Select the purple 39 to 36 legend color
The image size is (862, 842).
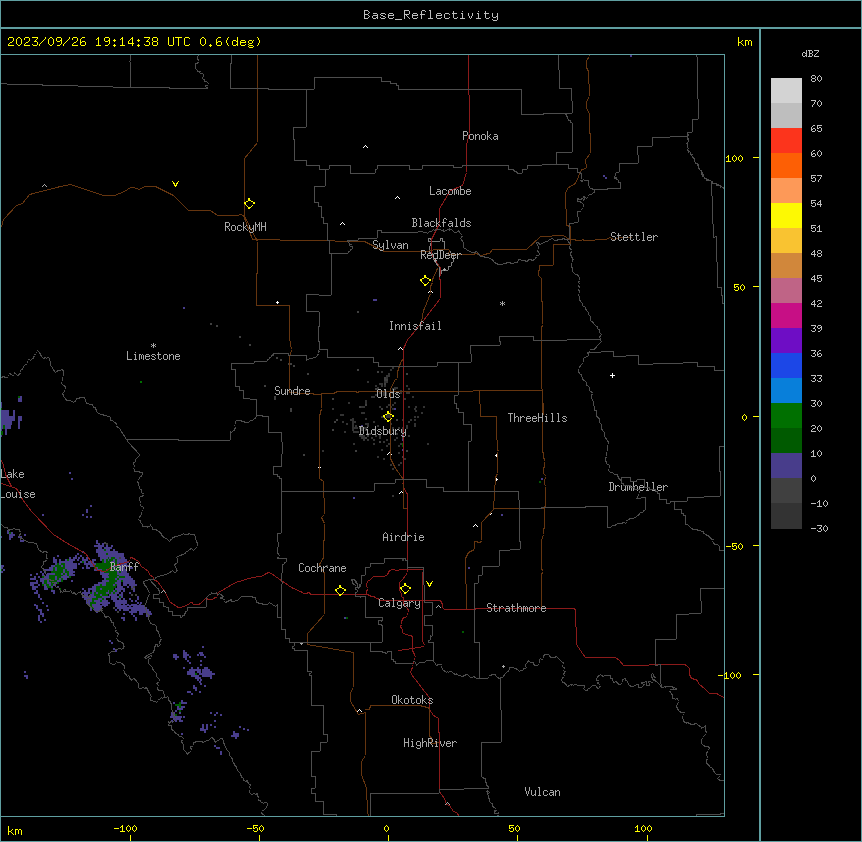pyautogui.click(x=786, y=341)
